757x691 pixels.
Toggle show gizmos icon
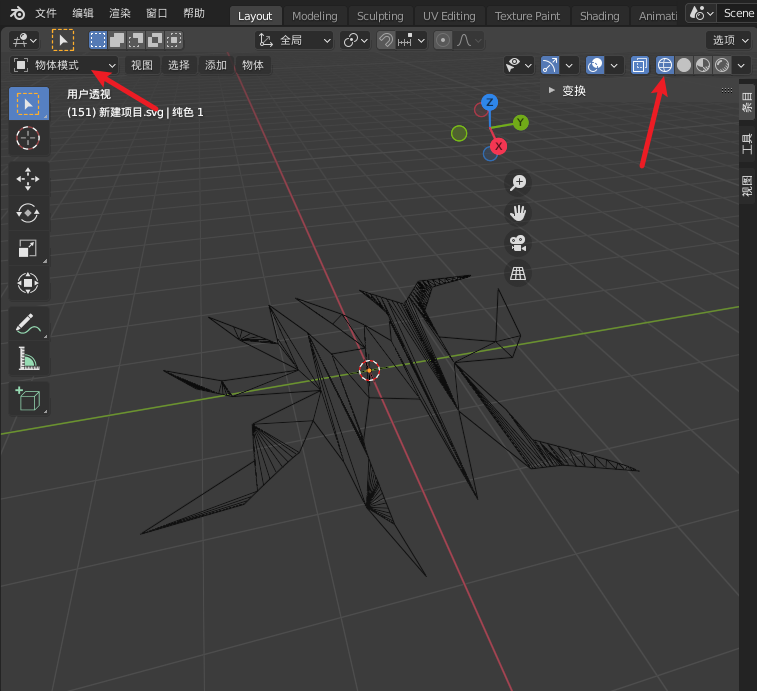[x=550, y=65]
